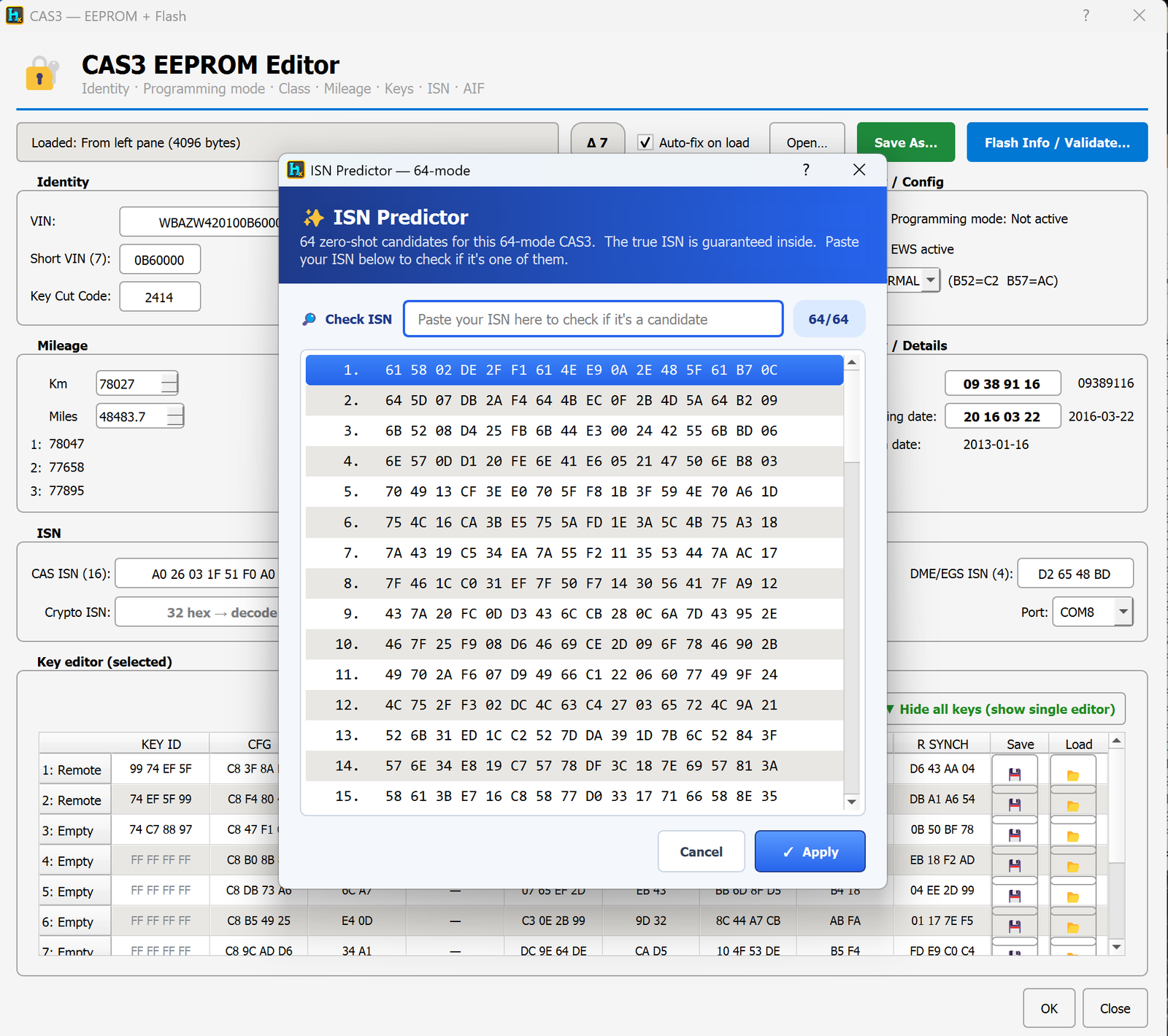This screenshot has width=1168, height=1036.
Task: Cancel the ISN Predictor dialog
Action: (701, 851)
